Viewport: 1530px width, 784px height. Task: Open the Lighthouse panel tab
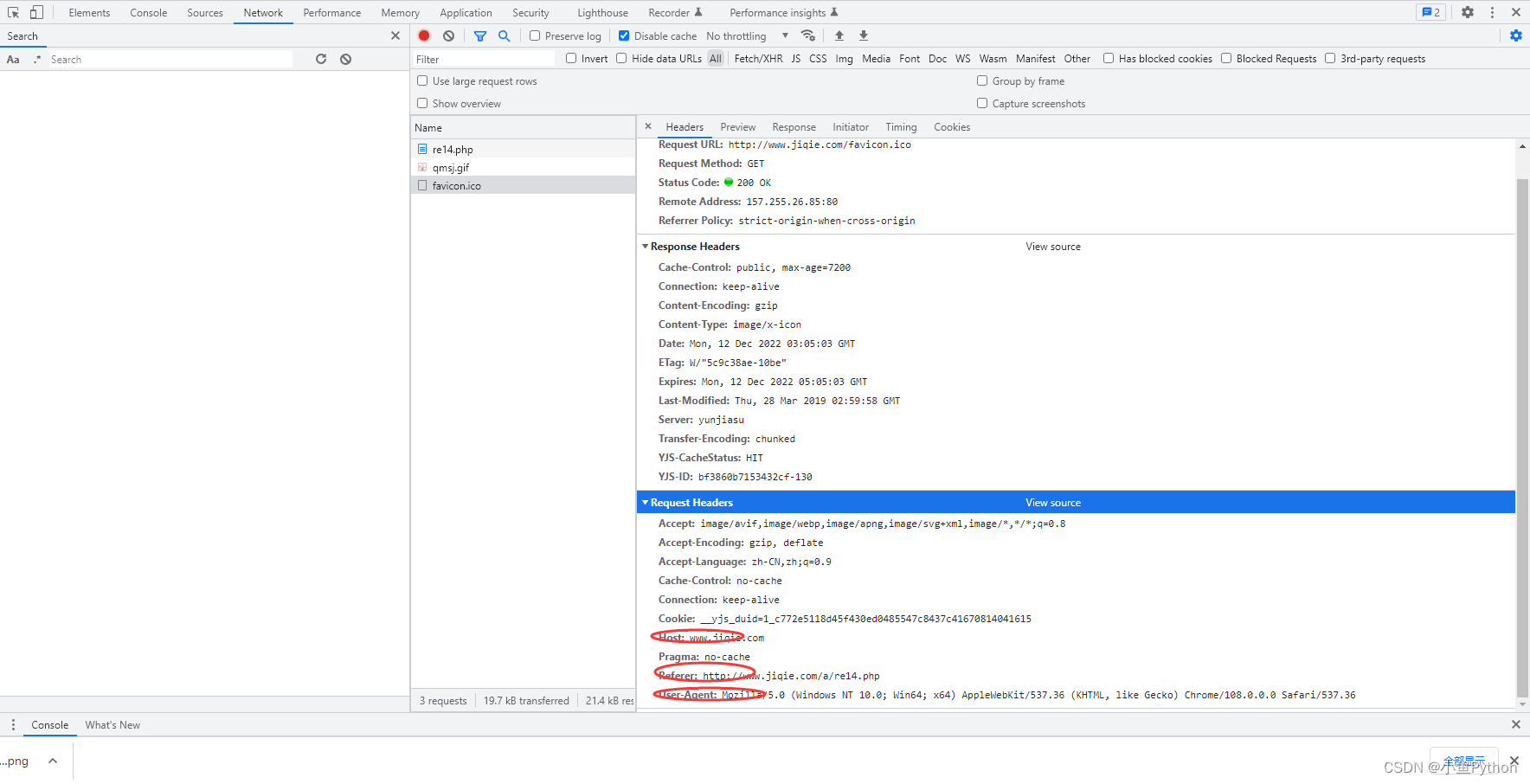(x=603, y=12)
